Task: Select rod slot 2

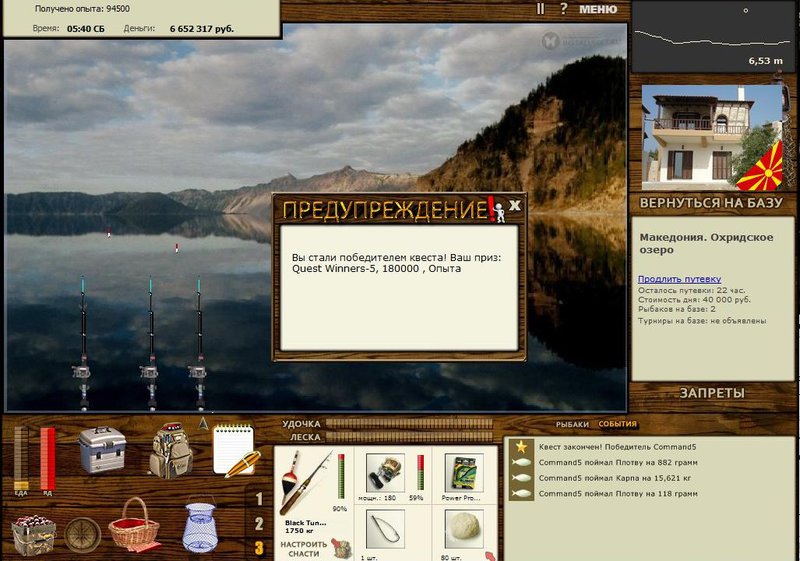Action: (259, 524)
